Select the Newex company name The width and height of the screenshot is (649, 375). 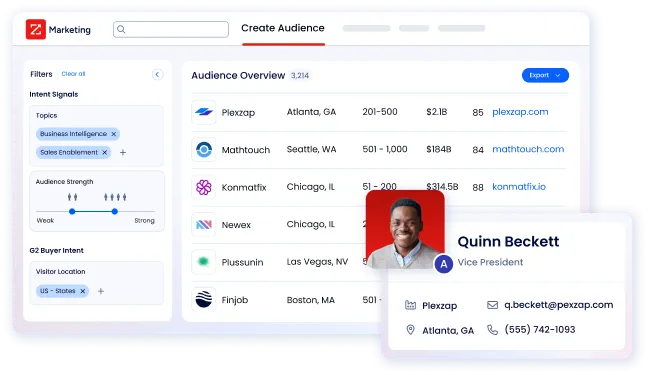236,225
